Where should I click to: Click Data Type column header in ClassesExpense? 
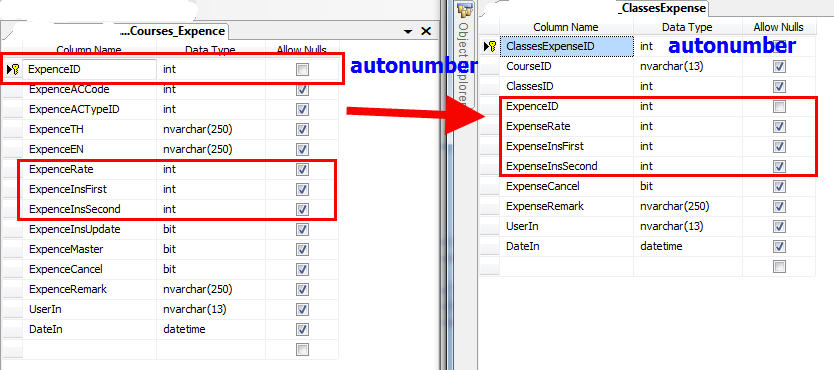pos(687,27)
